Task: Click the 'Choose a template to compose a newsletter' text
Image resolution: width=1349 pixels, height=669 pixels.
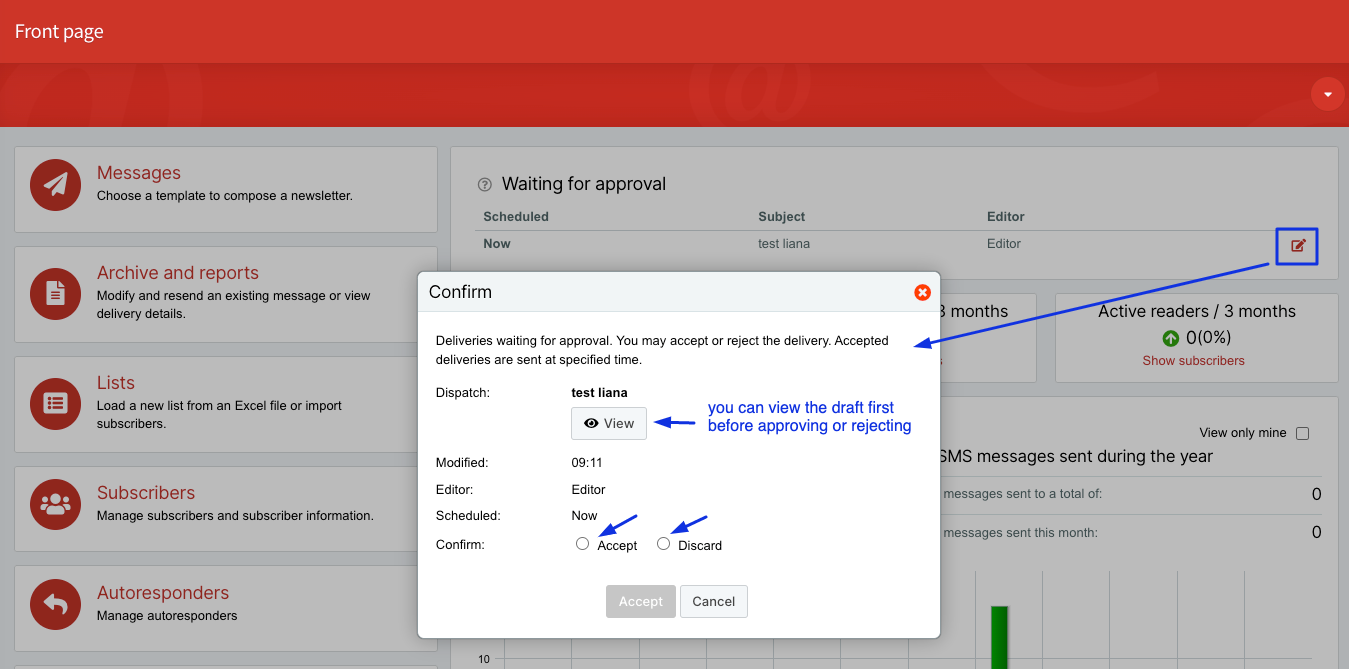Action: pyautogui.click(x=225, y=196)
